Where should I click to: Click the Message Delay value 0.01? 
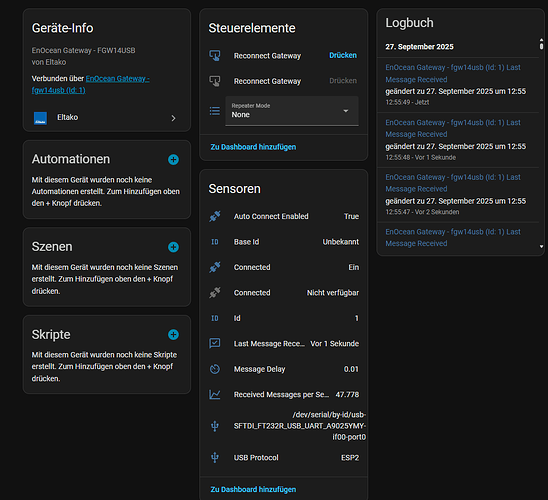(351, 369)
